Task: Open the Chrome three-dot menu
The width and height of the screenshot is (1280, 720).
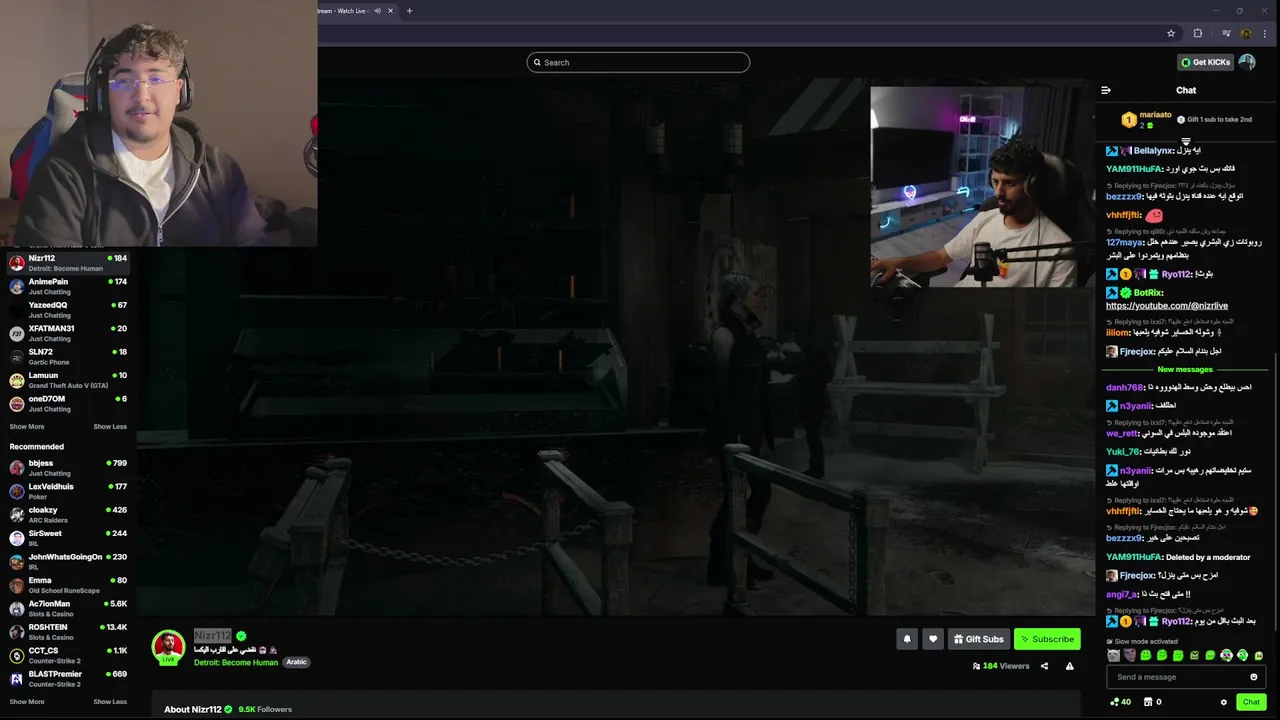Action: 1265,33
